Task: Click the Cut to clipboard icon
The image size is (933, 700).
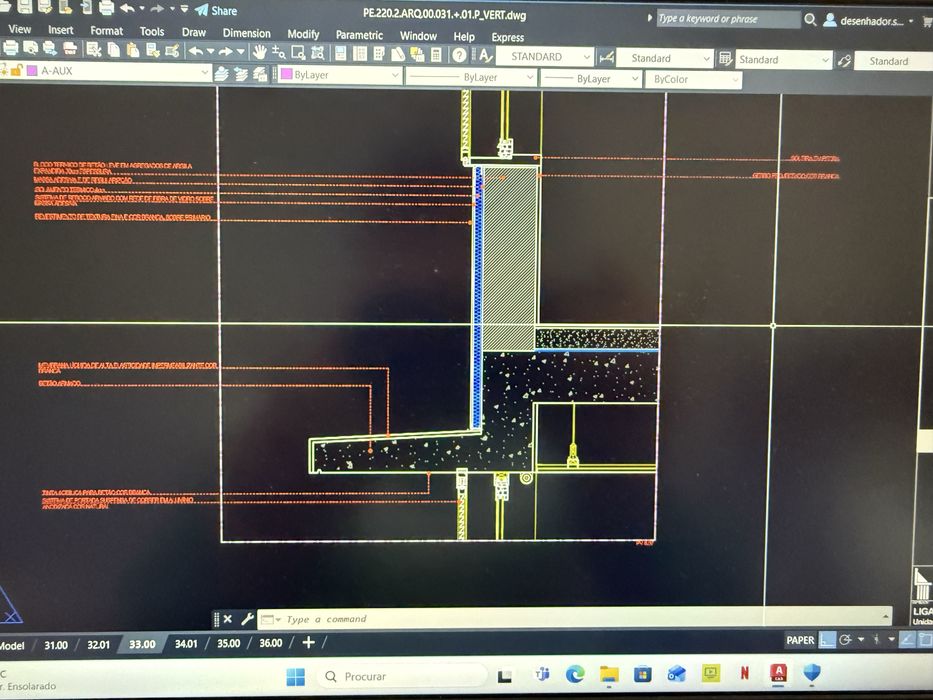Action: pyautogui.click(x=93, y=50)
